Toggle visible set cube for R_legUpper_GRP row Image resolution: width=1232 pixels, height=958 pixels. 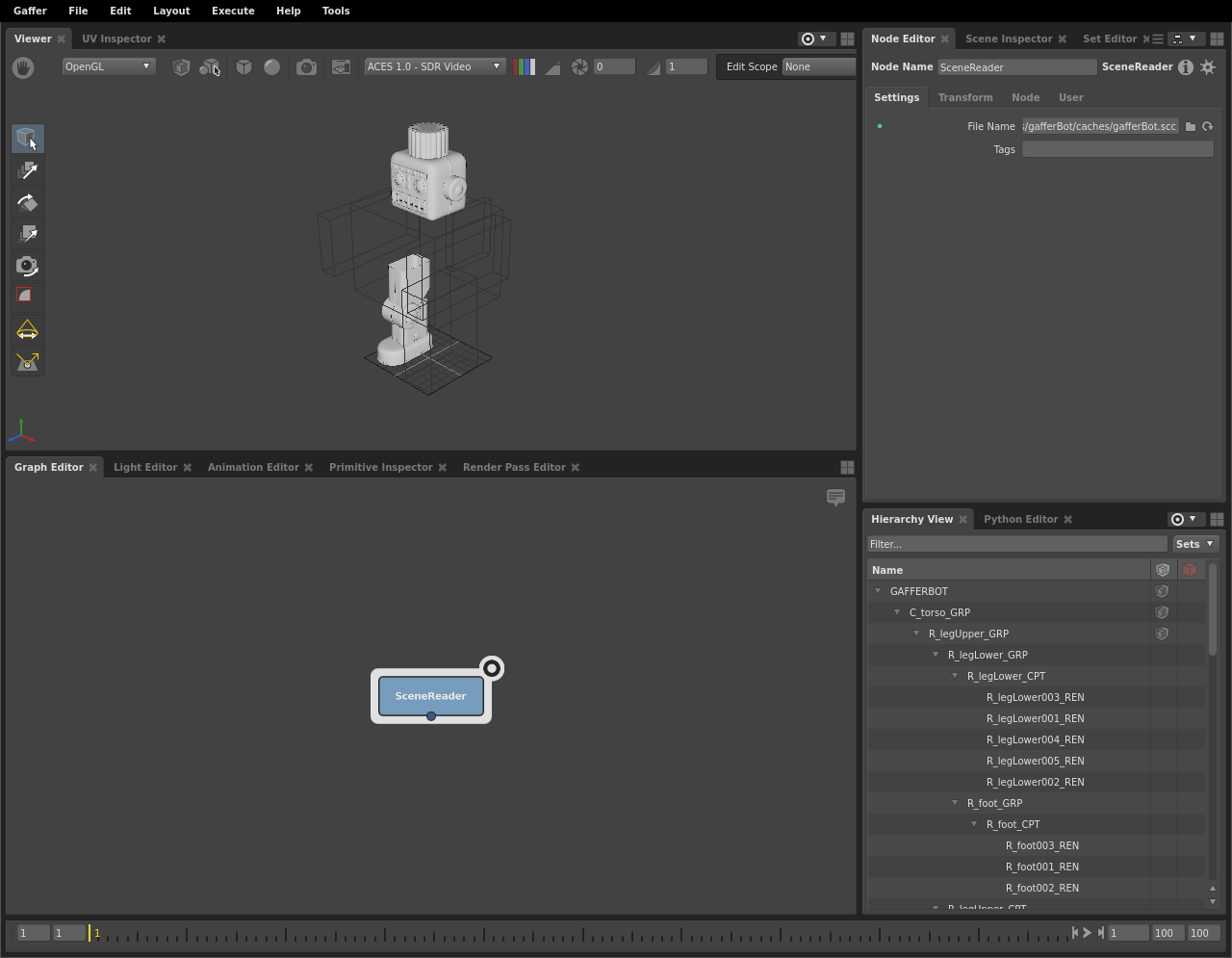1162,634
